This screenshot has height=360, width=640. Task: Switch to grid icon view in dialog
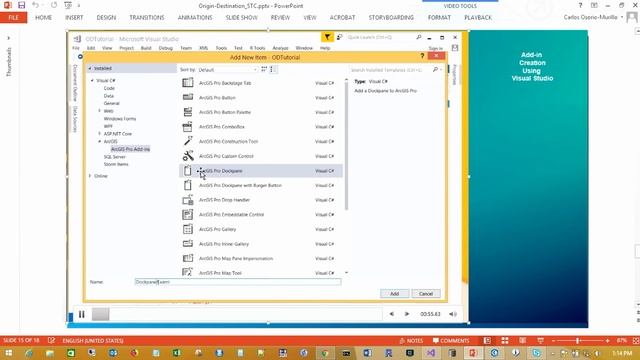264,69
